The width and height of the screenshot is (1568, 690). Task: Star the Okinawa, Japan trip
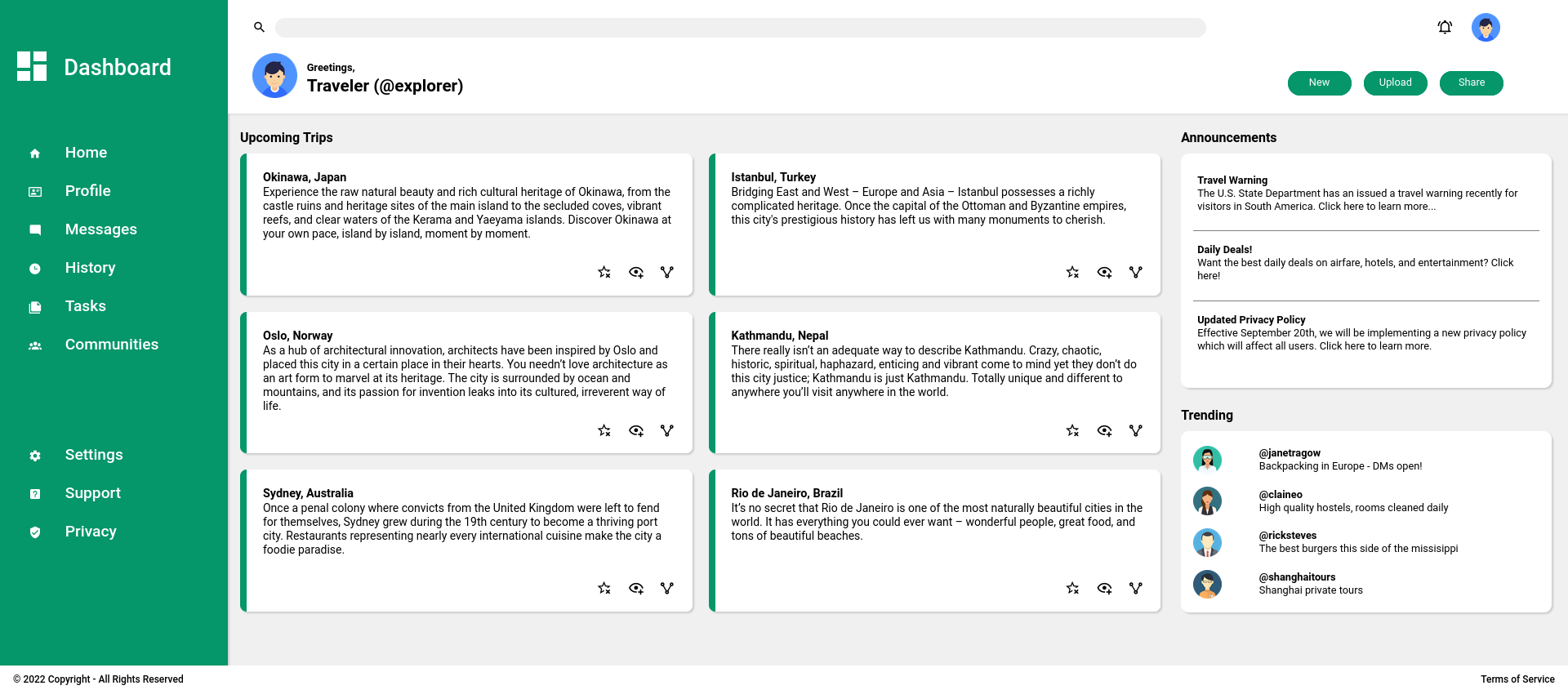(604, 272)
